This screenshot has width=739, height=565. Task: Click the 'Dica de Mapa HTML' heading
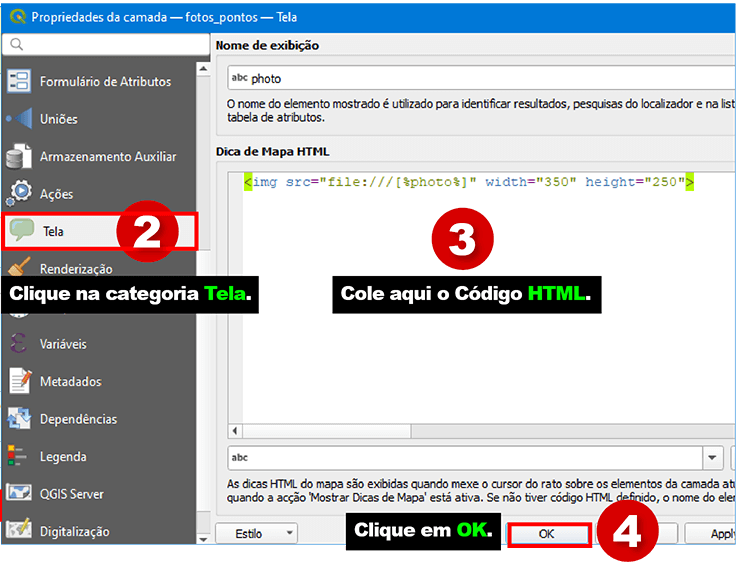pos(272,152)
